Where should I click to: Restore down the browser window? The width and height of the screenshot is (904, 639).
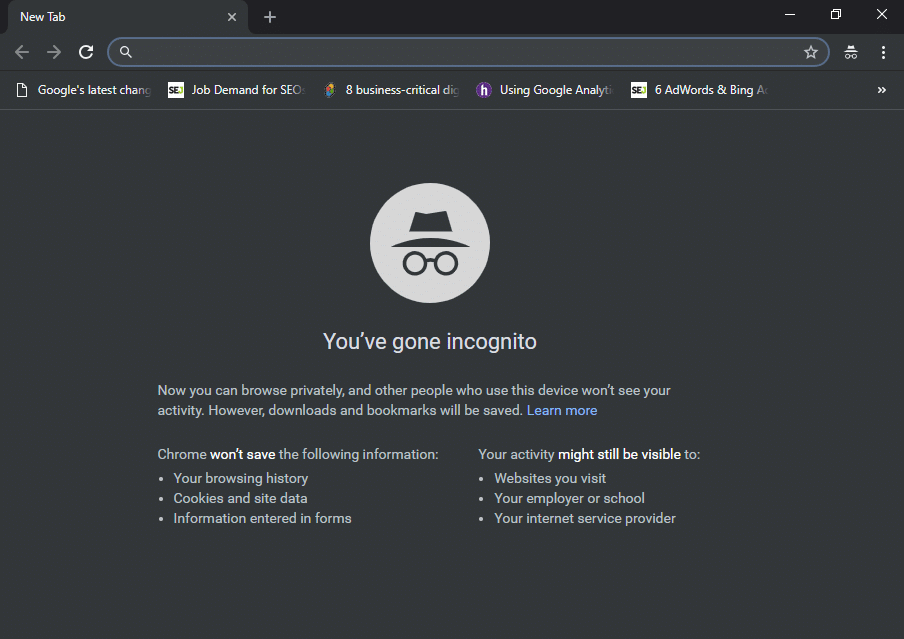point(836,15)
